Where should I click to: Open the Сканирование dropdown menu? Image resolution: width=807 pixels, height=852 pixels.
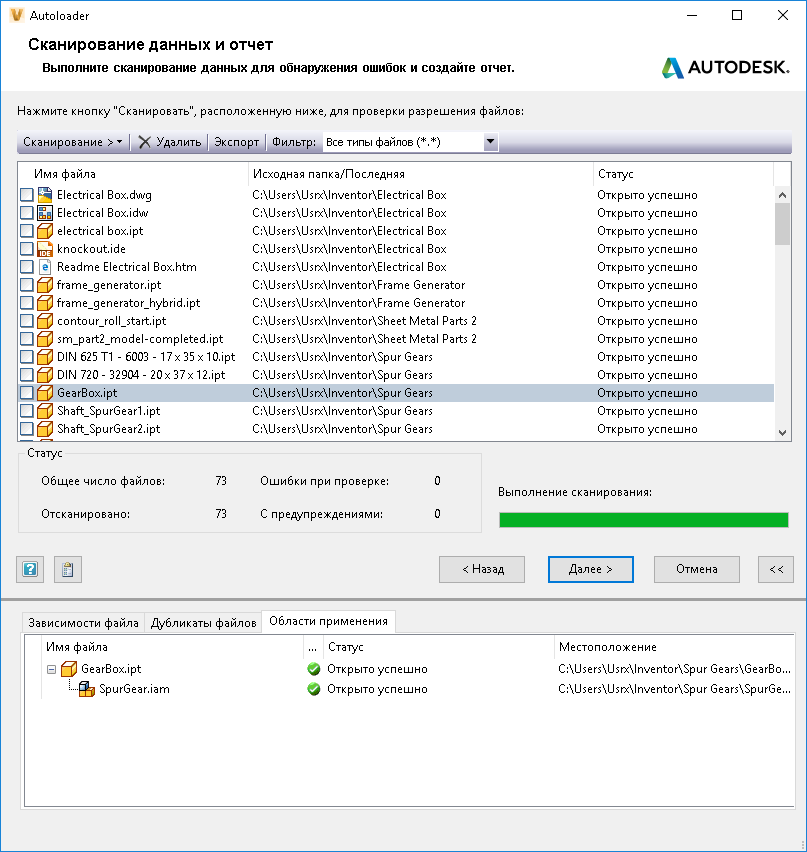pos(73,142)
